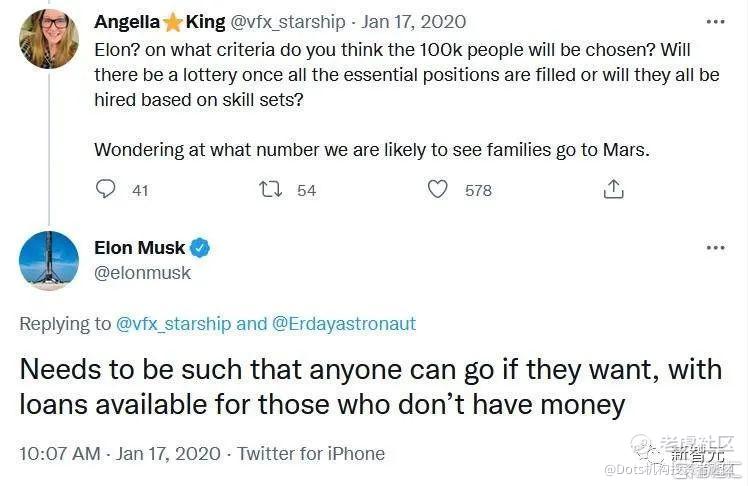This screenshot has height=486, width=748.
Task: Click the @Erdayastronaut mention link
Action: tap(343, 323)
